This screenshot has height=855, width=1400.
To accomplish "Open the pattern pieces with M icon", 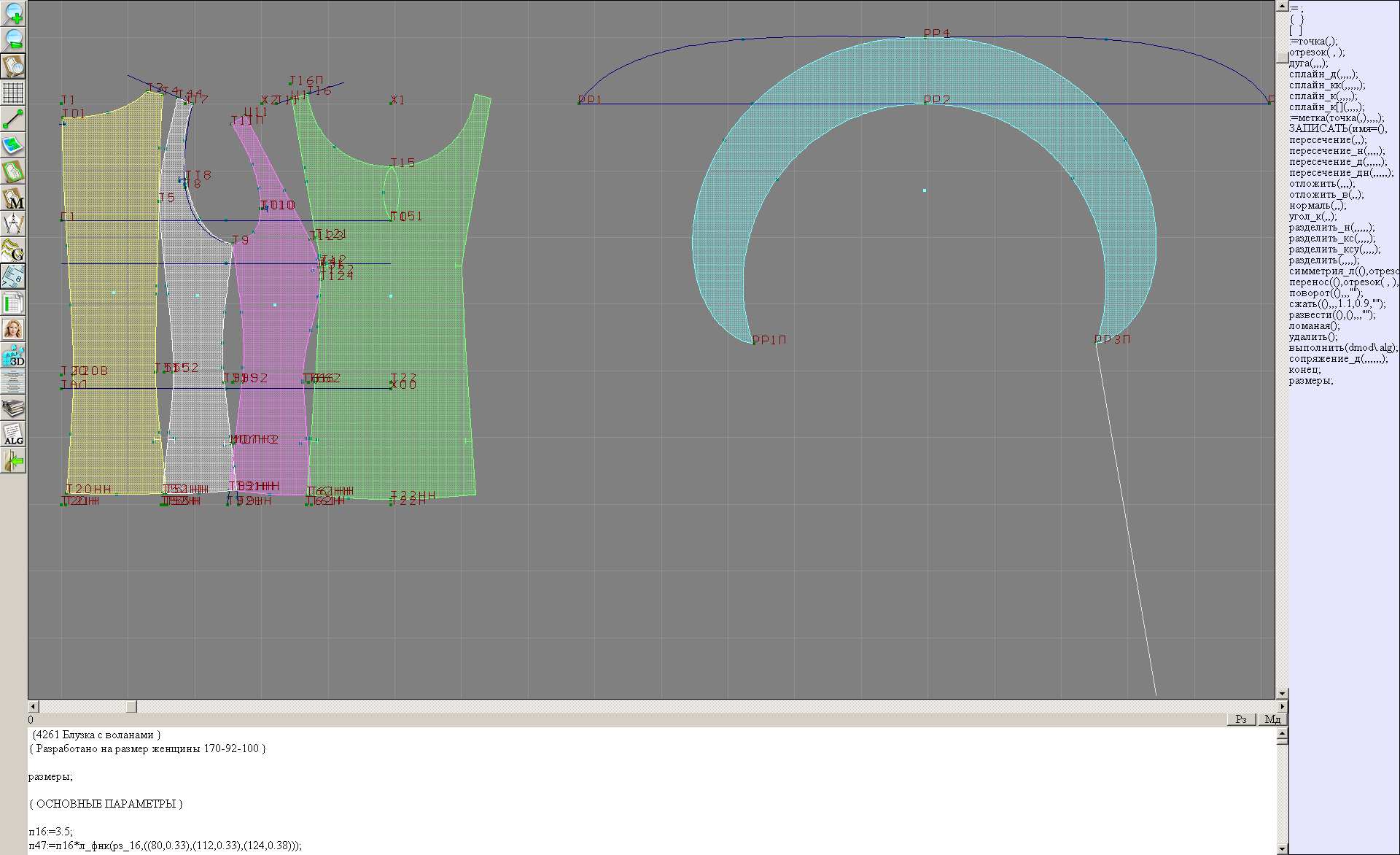I will (x=13, y=198).
